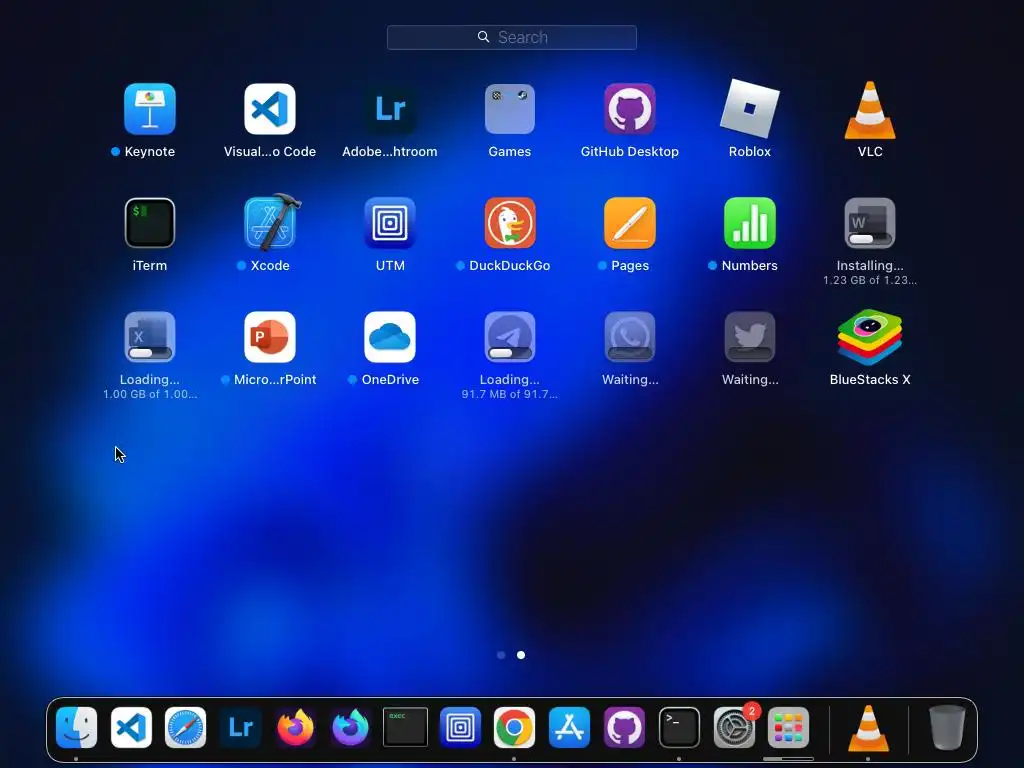Open Lightroom in the Dock
The height and width of the screenshot is (768, 1024).
click(x=240, y=728)
